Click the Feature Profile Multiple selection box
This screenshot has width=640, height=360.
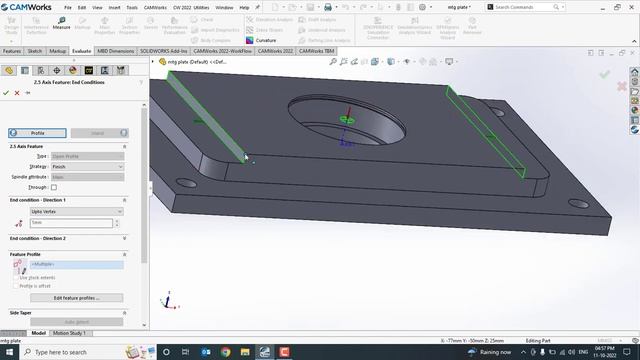pyautogui.click(x=76, y=264)
